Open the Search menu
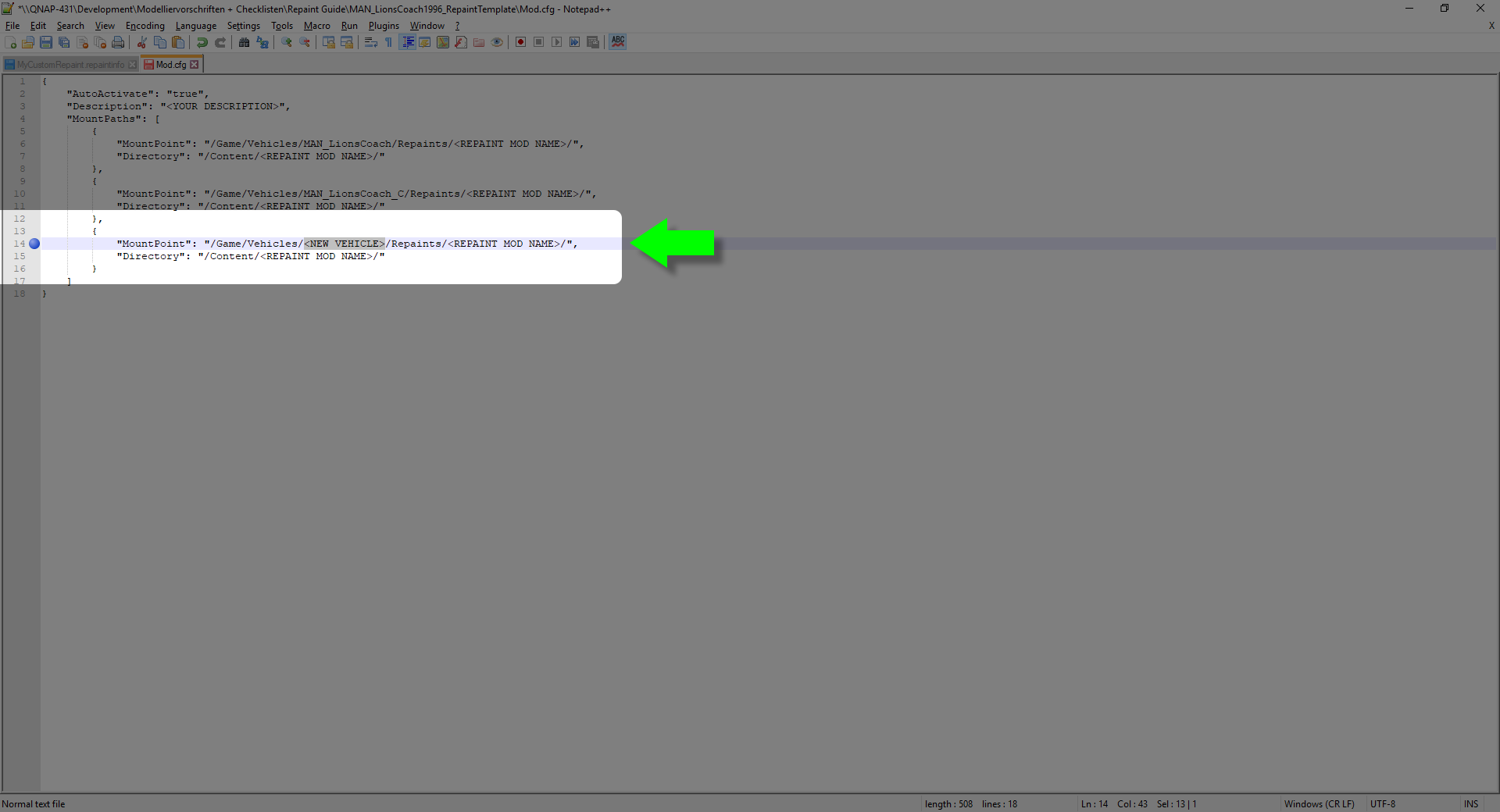The image size is (1500, 812). [x=70, y=26]
